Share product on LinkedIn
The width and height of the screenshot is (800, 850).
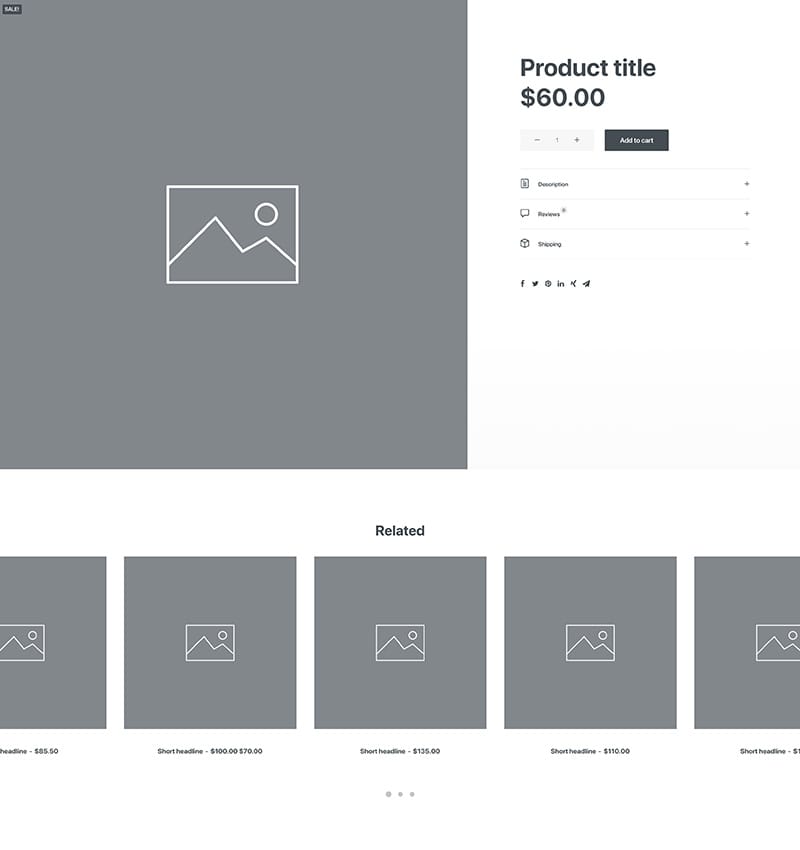(560, 284)
